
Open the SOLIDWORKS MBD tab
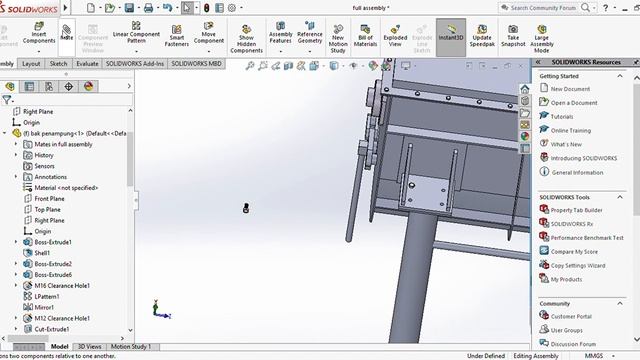(x=196, y=64)
